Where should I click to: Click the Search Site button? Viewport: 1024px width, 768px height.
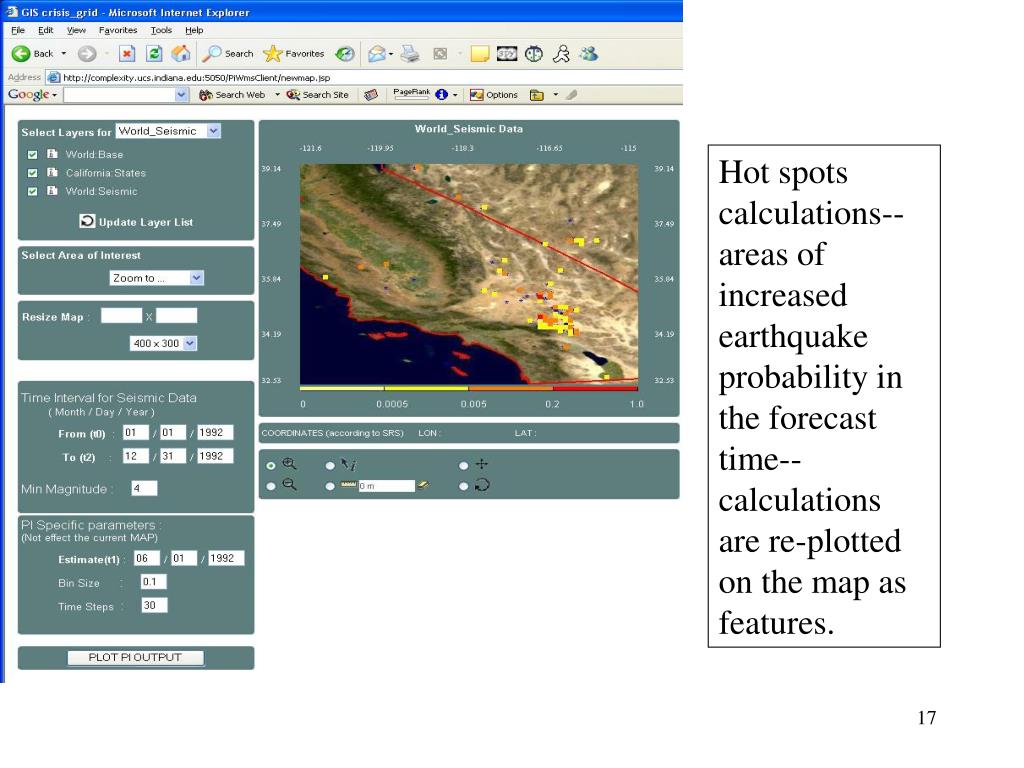(317, 95)
